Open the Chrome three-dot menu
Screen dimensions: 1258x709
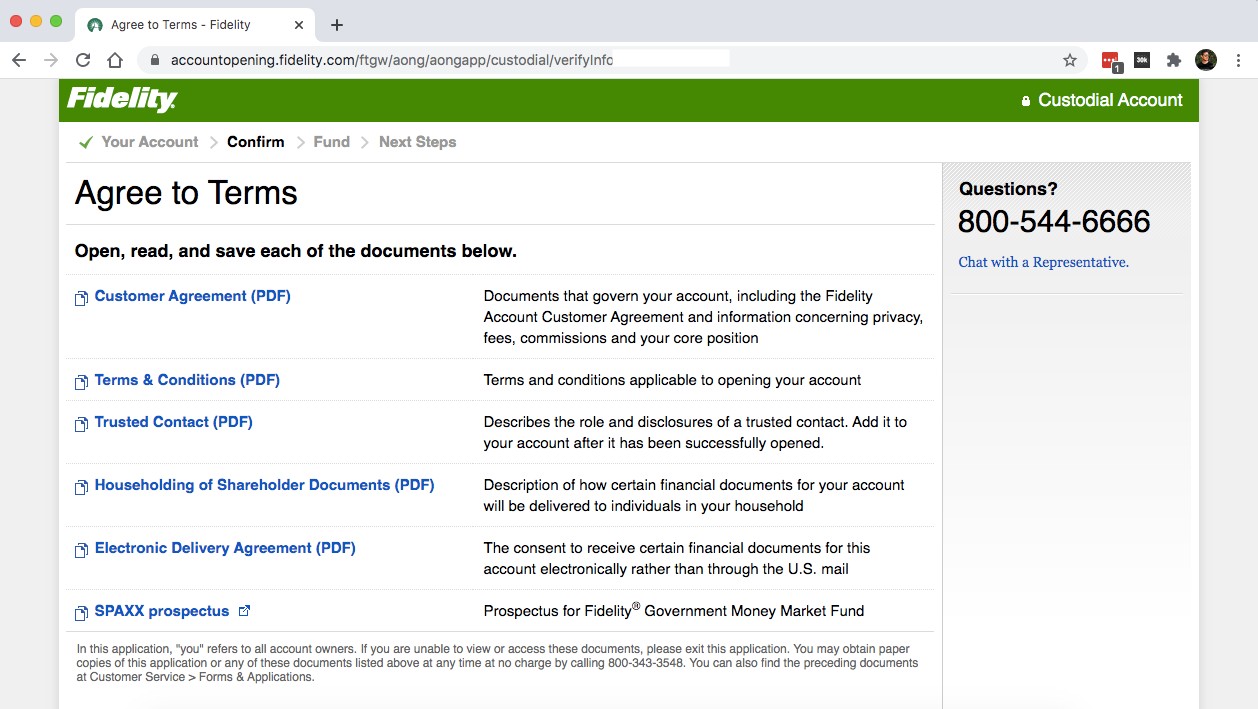point(1238,60)
